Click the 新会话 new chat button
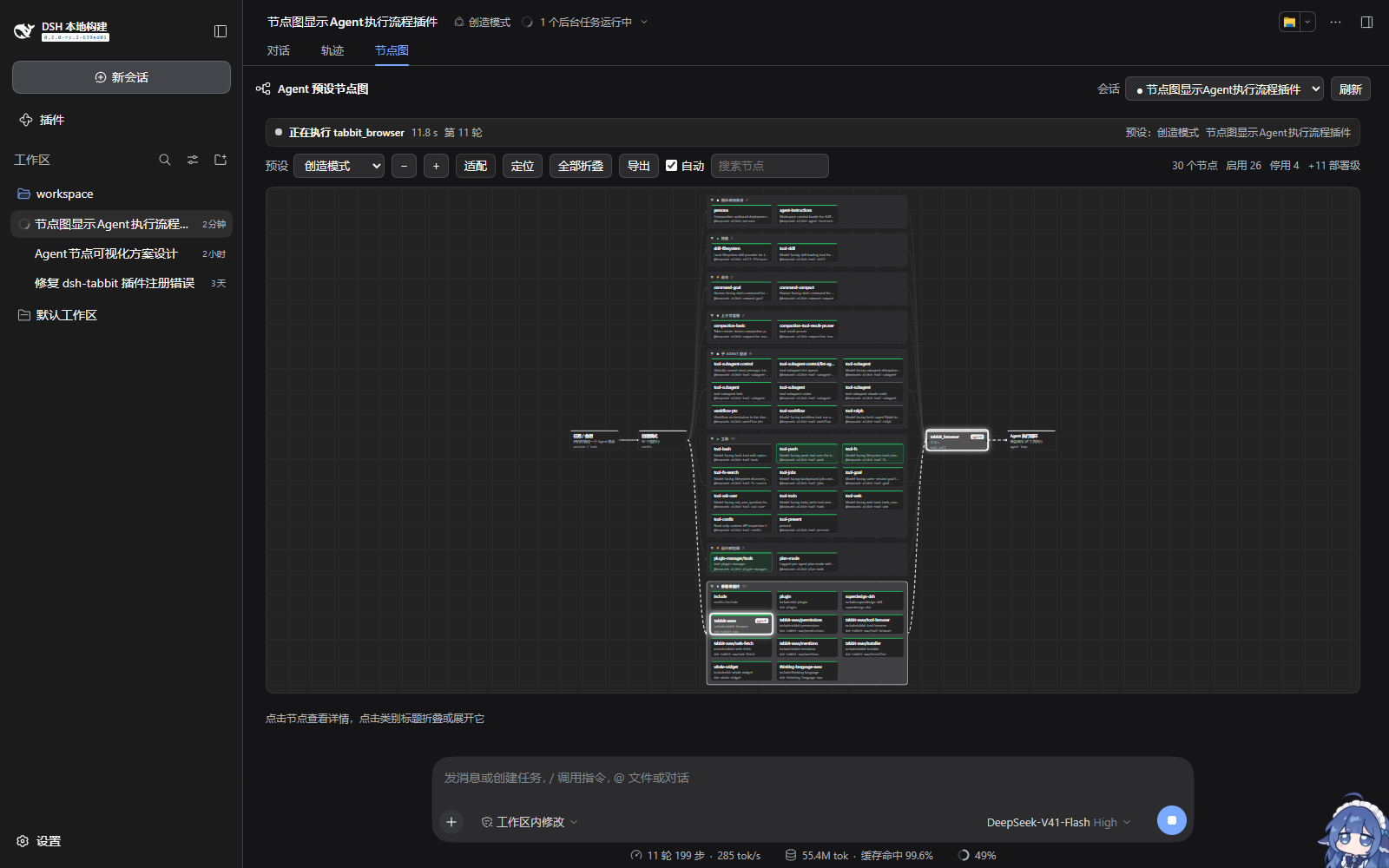This screenshot has height=868, width=1389. coord(122,77)
